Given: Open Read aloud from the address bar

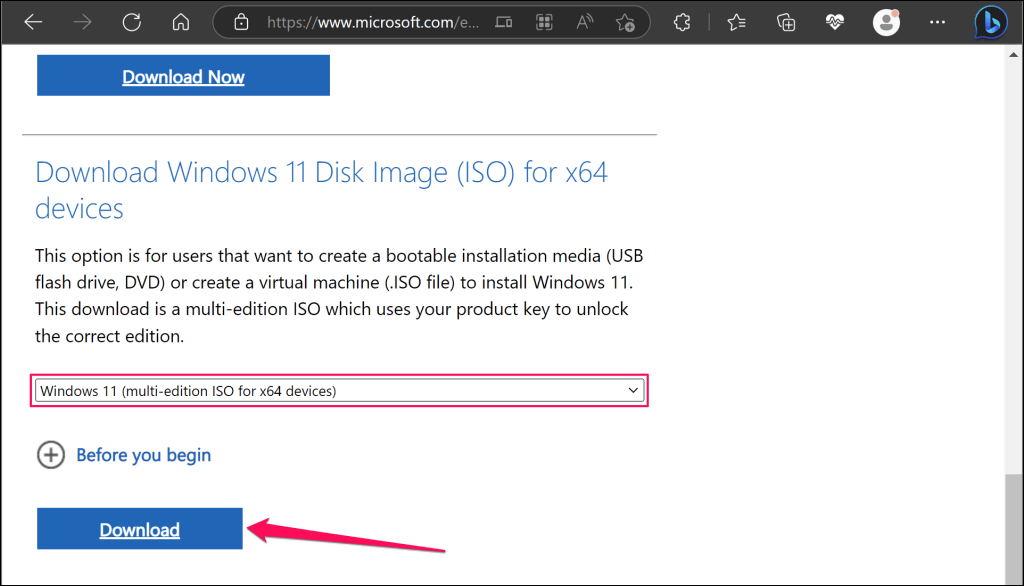Looking at the screenshot, I should [584, 22].
